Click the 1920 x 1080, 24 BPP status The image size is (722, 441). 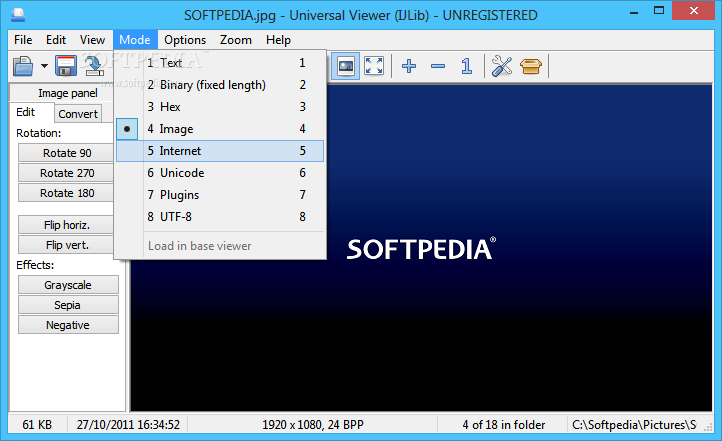tap(313, 424)
